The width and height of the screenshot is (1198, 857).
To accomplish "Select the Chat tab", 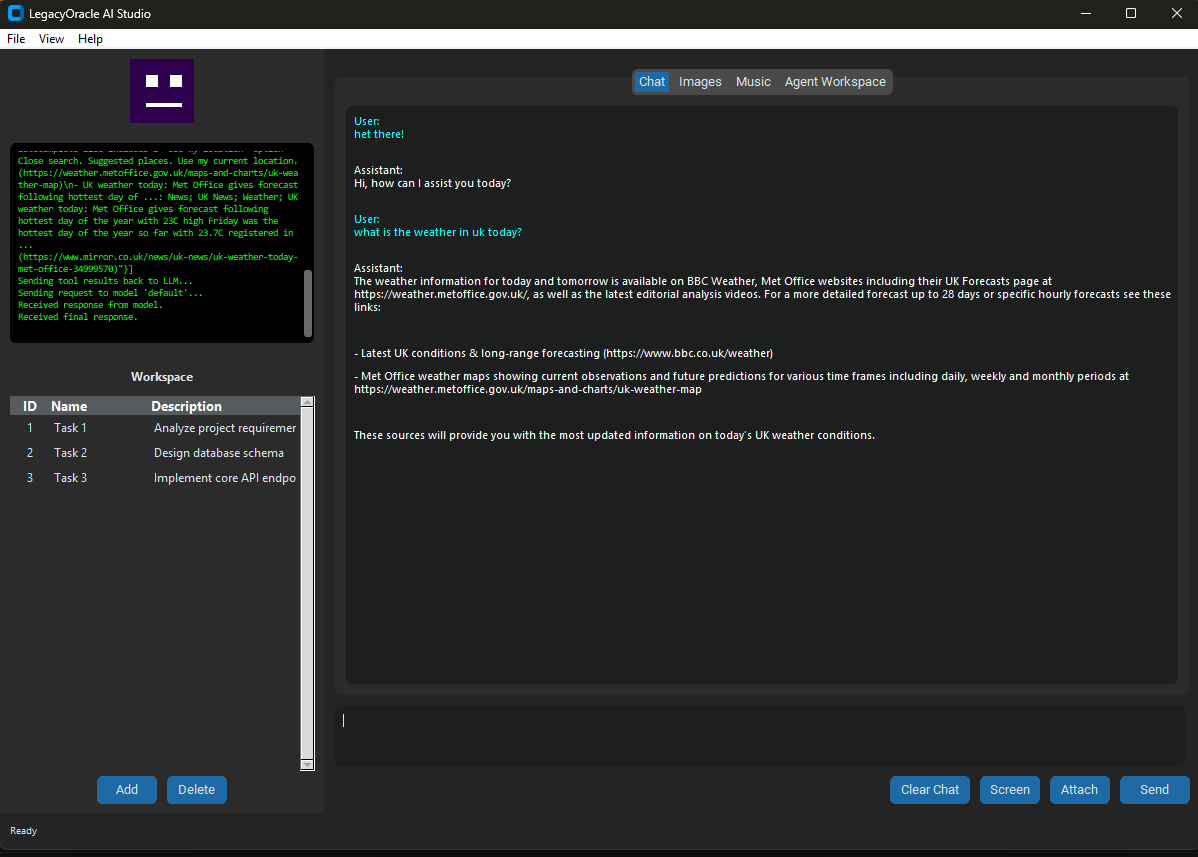I will [652, 82].
